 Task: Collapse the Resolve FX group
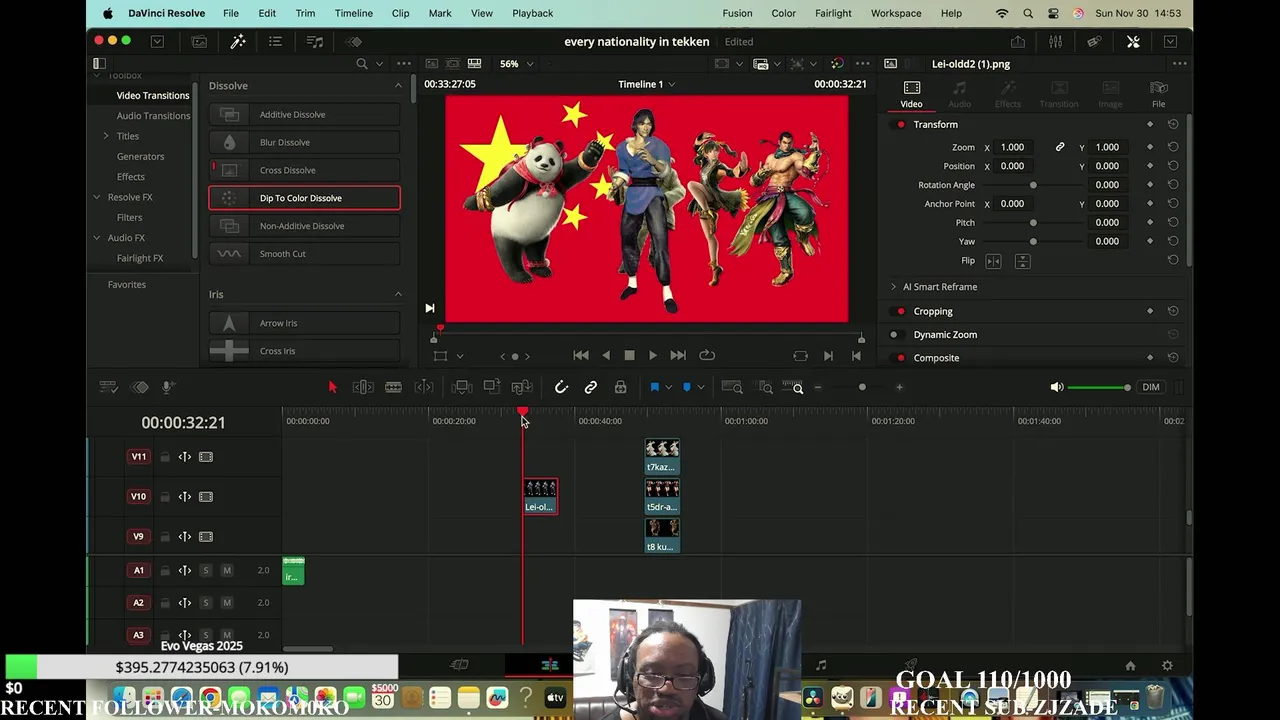click(x=97, y=197)
